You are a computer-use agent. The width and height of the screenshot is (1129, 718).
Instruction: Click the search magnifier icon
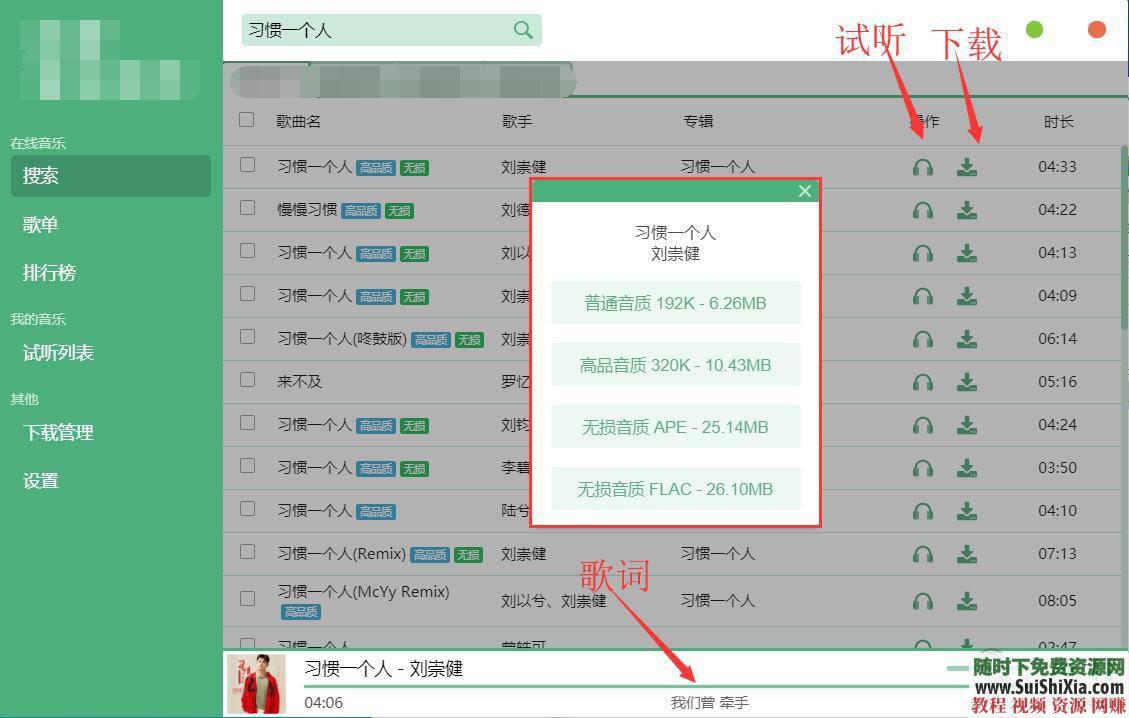522,31
